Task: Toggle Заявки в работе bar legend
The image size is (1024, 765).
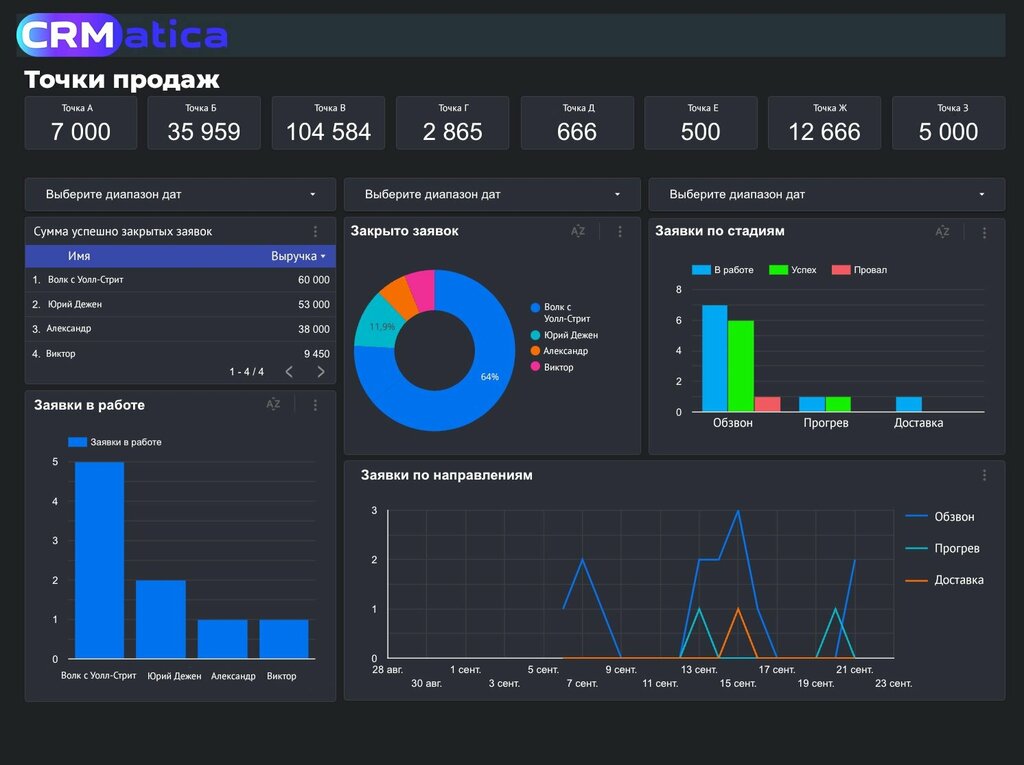Action: tap(115, 442)
